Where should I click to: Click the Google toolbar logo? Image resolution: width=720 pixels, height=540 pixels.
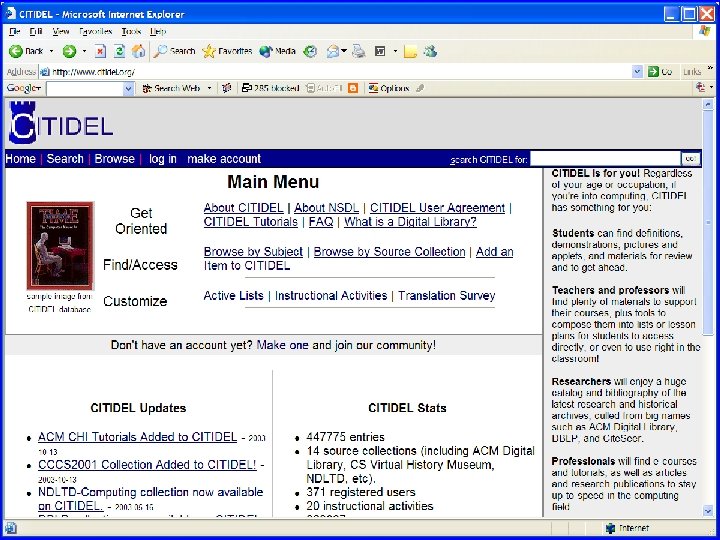[21, 88]
